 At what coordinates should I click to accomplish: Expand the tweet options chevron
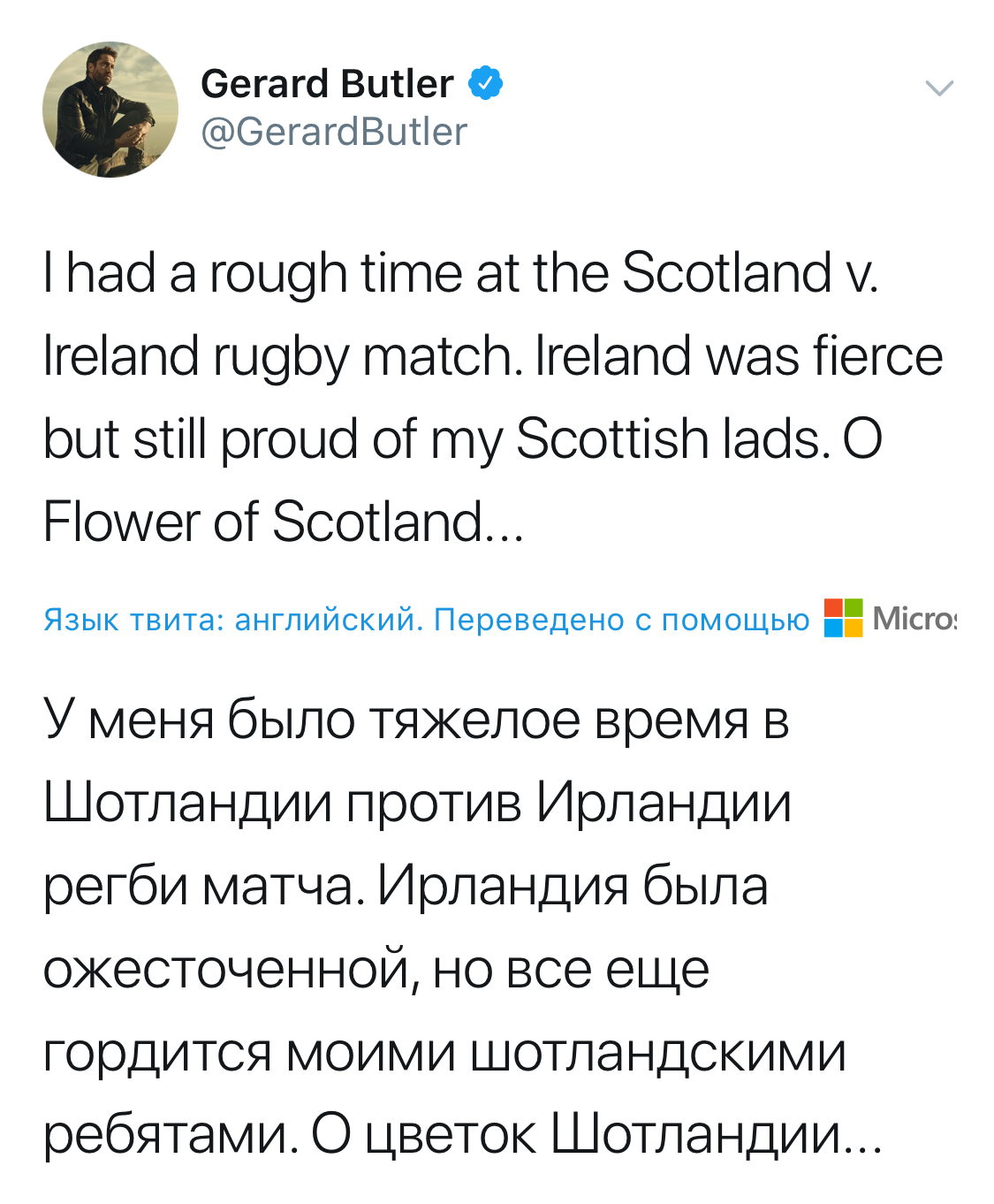(x=938, y=88)
